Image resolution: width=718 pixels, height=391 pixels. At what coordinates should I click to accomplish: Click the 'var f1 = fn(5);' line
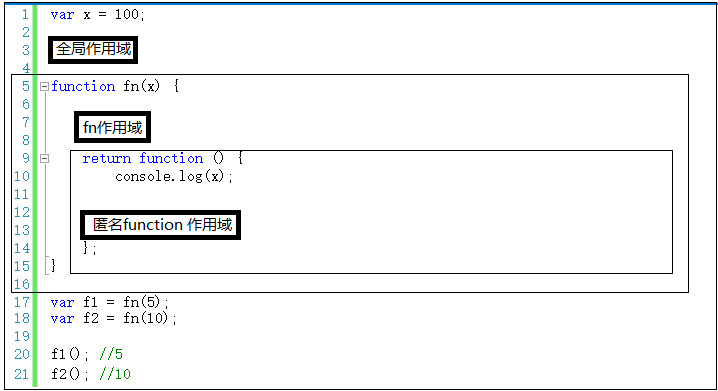coord(110,302)
